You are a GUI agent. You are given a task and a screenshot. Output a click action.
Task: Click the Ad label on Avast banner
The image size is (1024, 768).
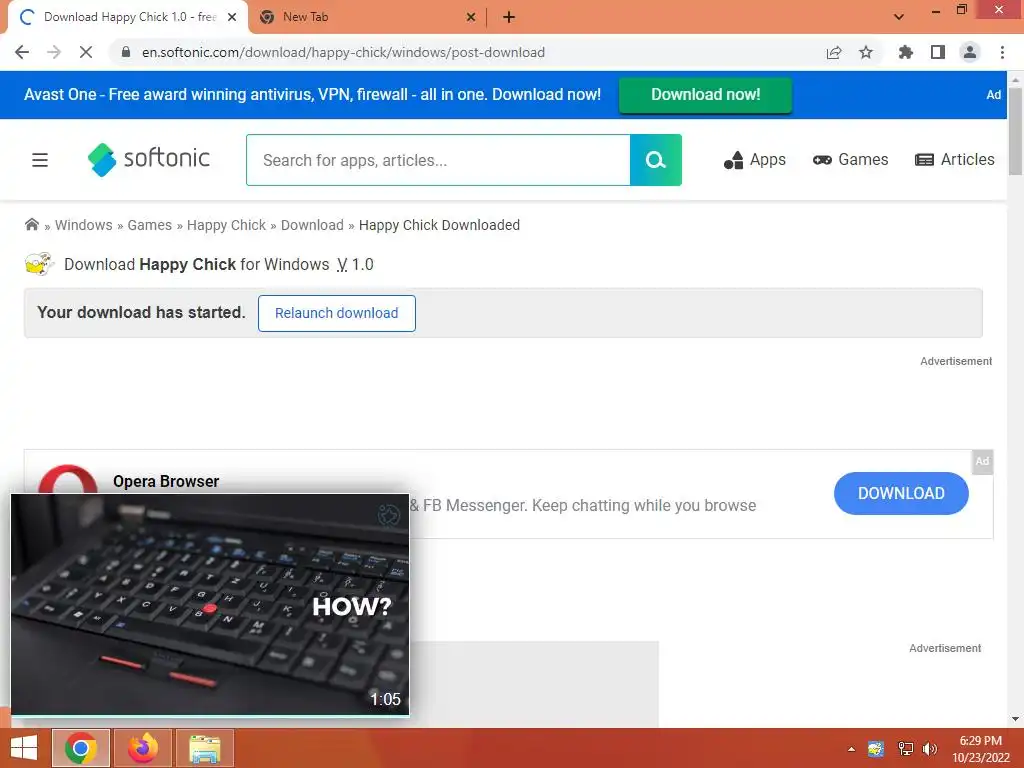tap(993, 95)
